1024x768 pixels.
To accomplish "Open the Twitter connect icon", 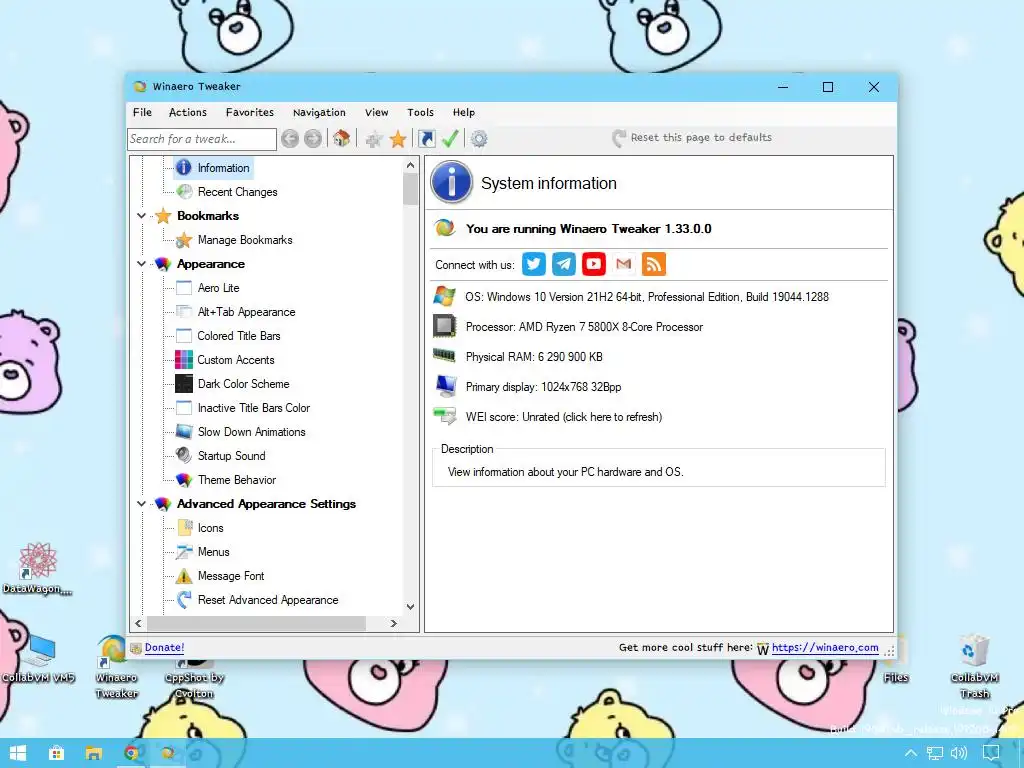I will [x=534, y=264].
